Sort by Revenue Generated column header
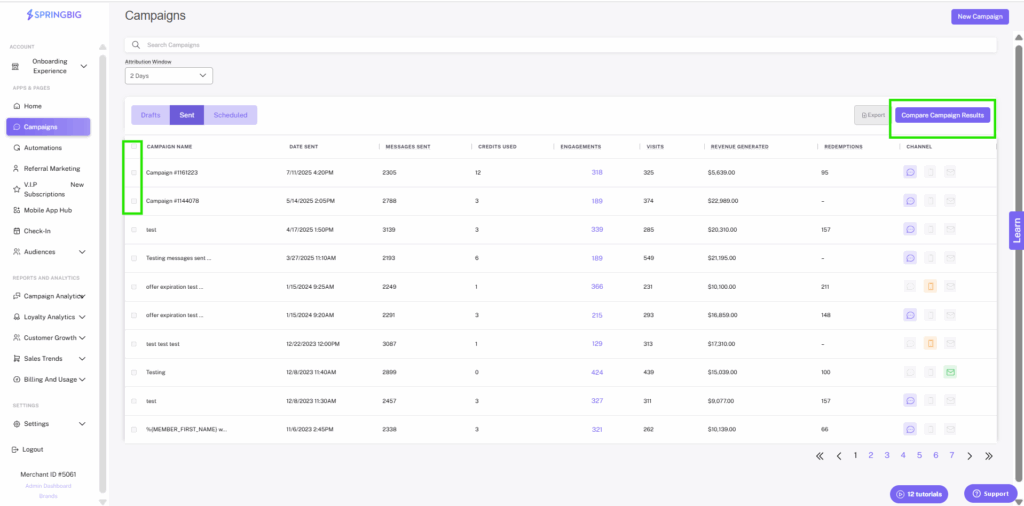 point(739,147)
